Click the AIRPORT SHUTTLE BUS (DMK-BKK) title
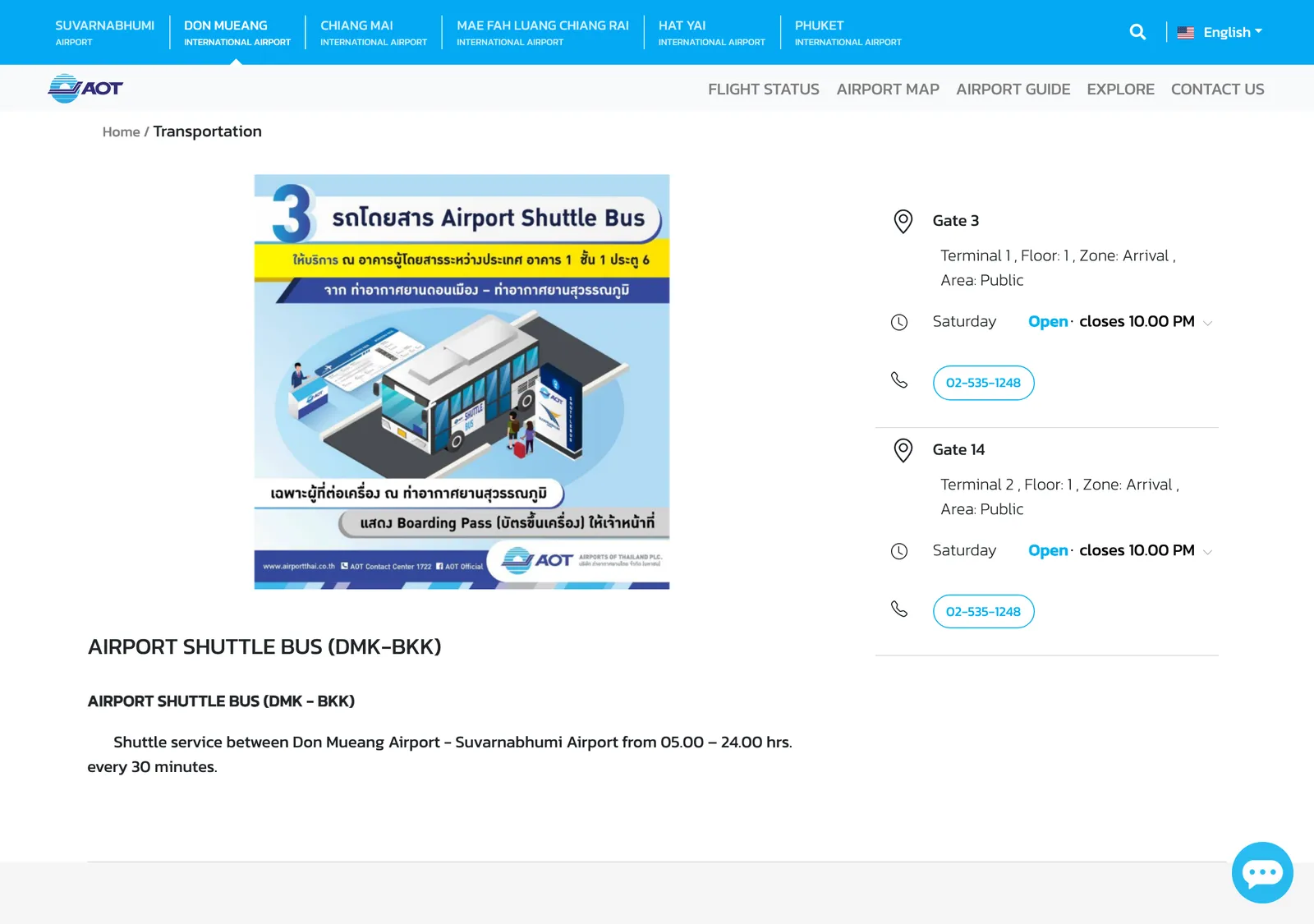 264,647
